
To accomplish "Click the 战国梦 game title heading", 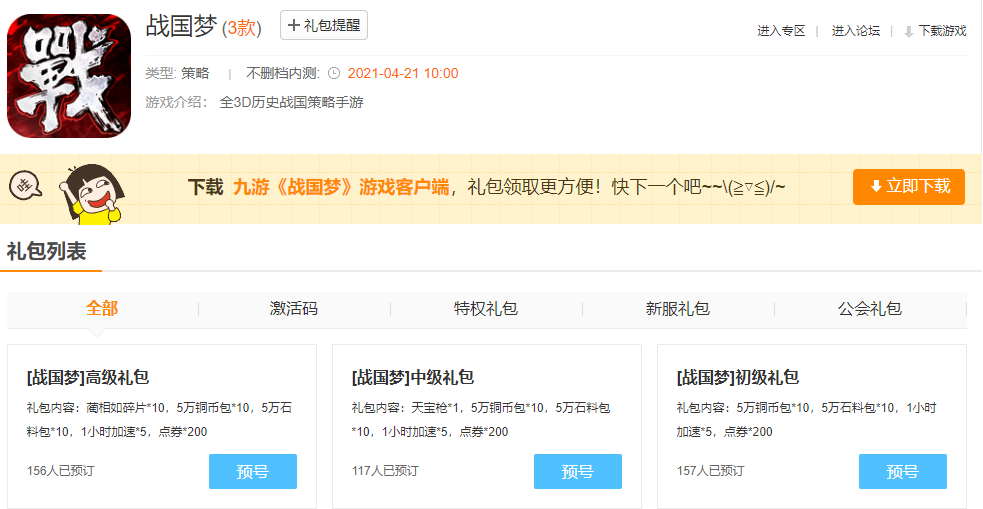I will click(181, 27).
